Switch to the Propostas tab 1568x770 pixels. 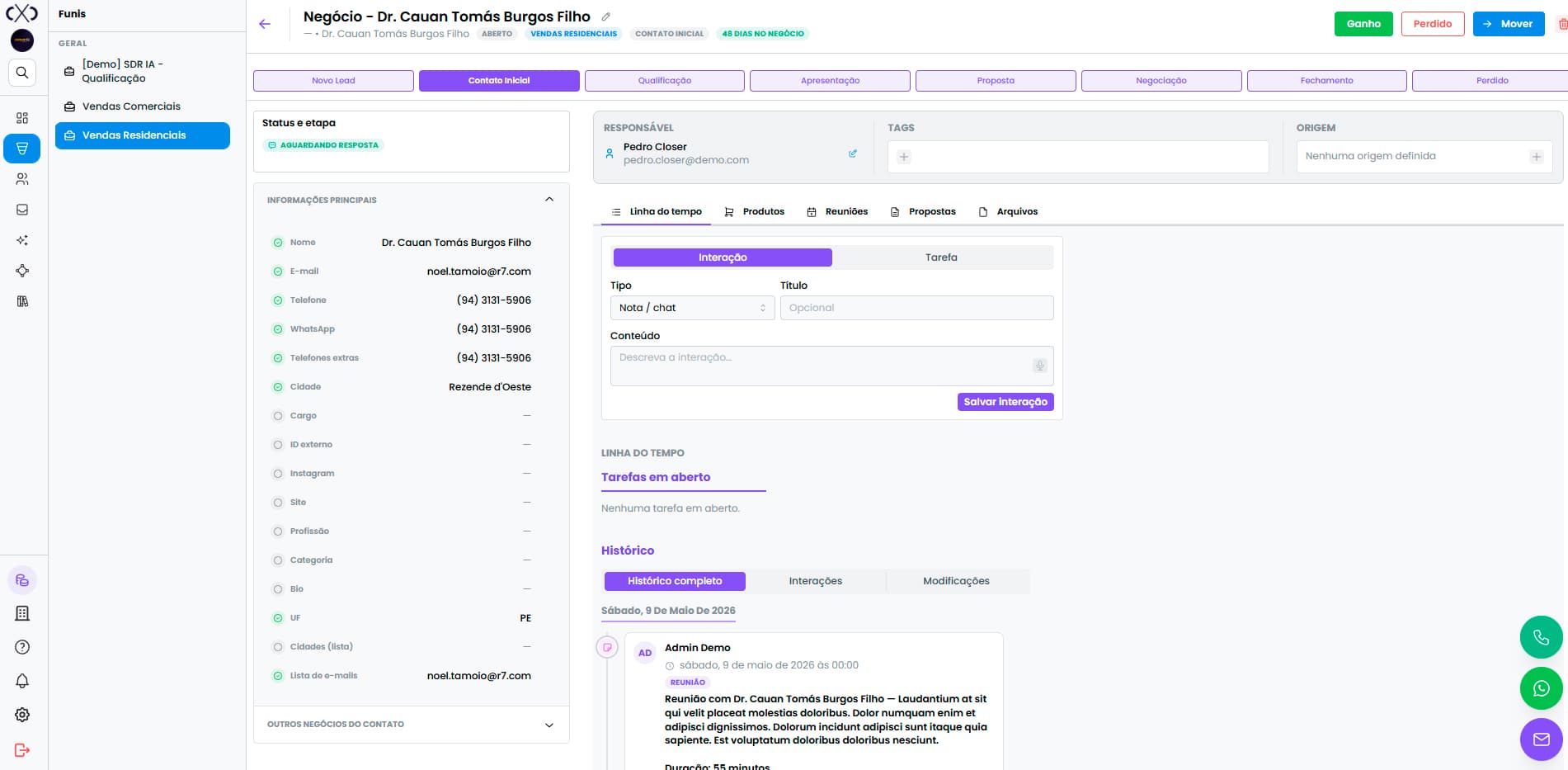[x=923, y=212]
